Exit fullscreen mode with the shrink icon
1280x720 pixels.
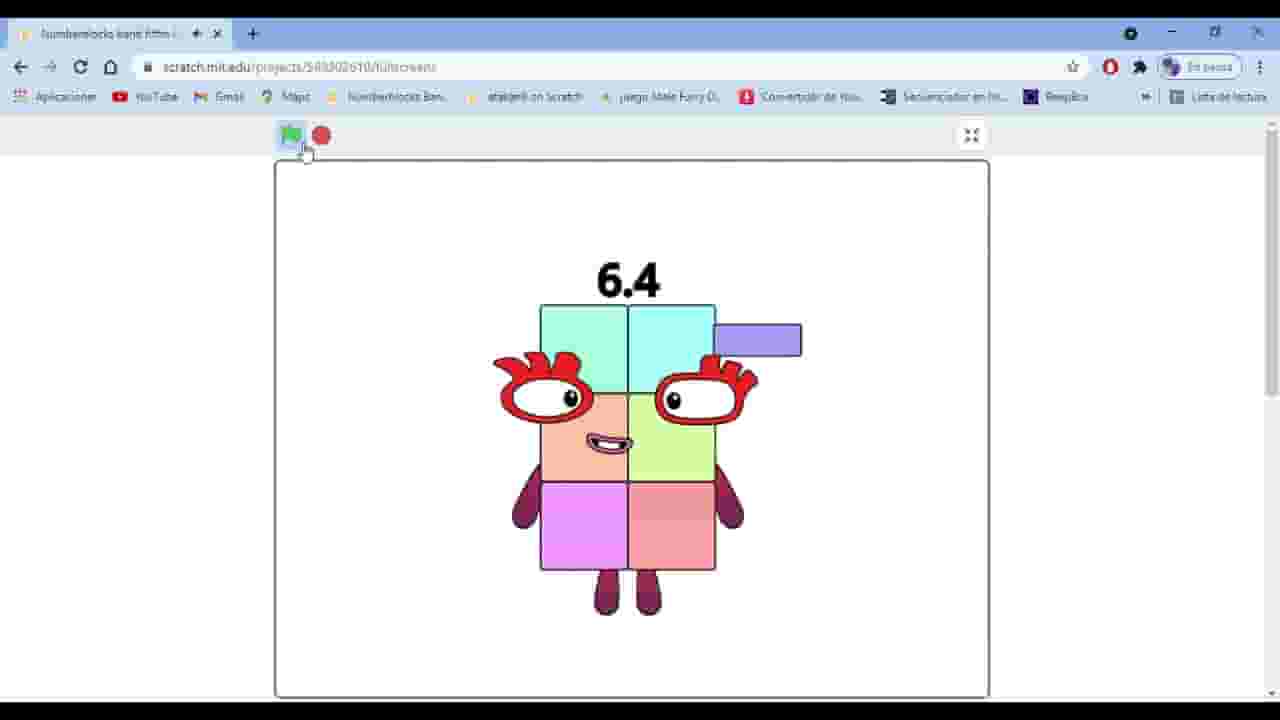click(971, 135)
